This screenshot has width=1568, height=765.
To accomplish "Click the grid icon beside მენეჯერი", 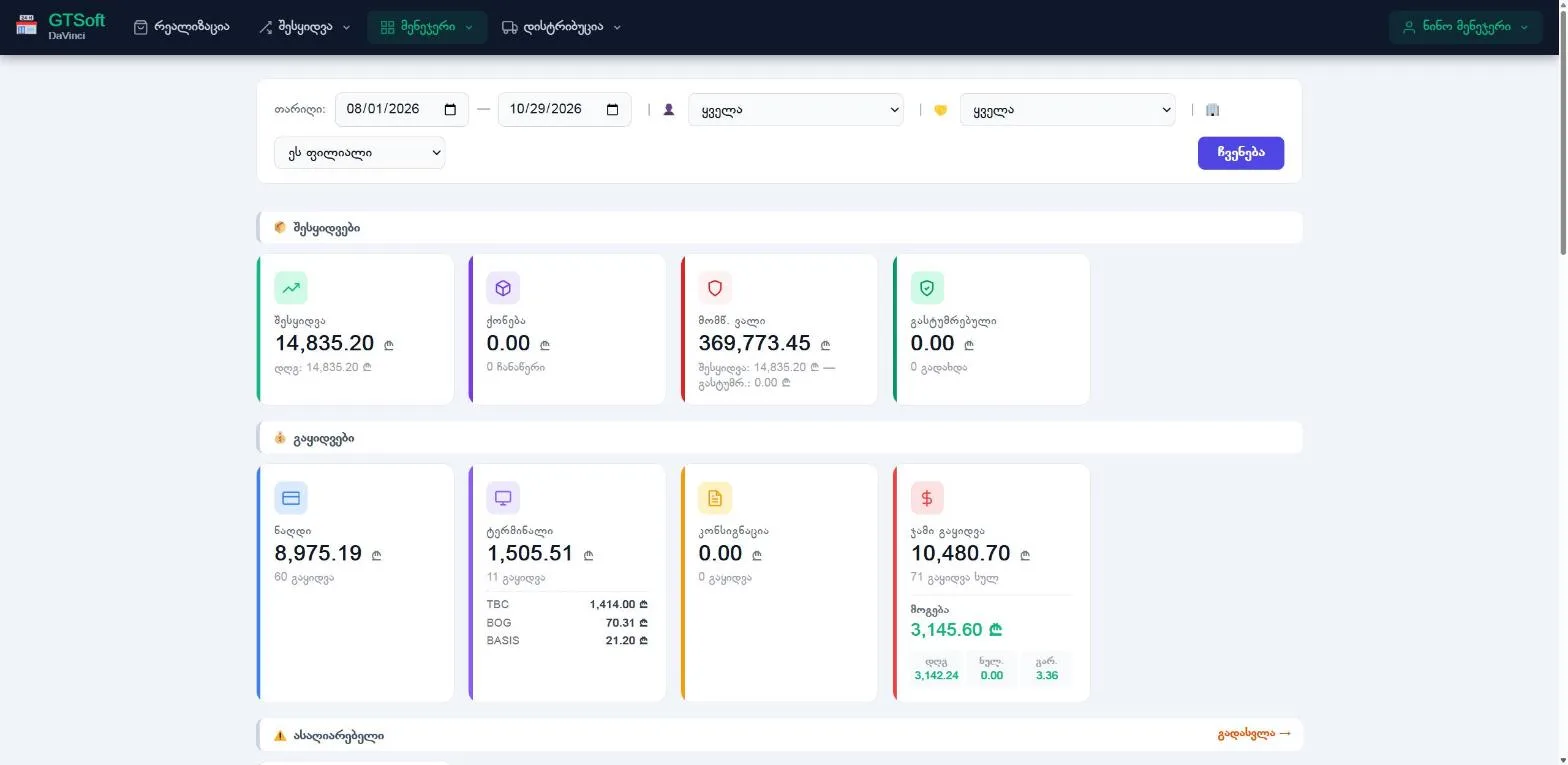I will 387,27.
